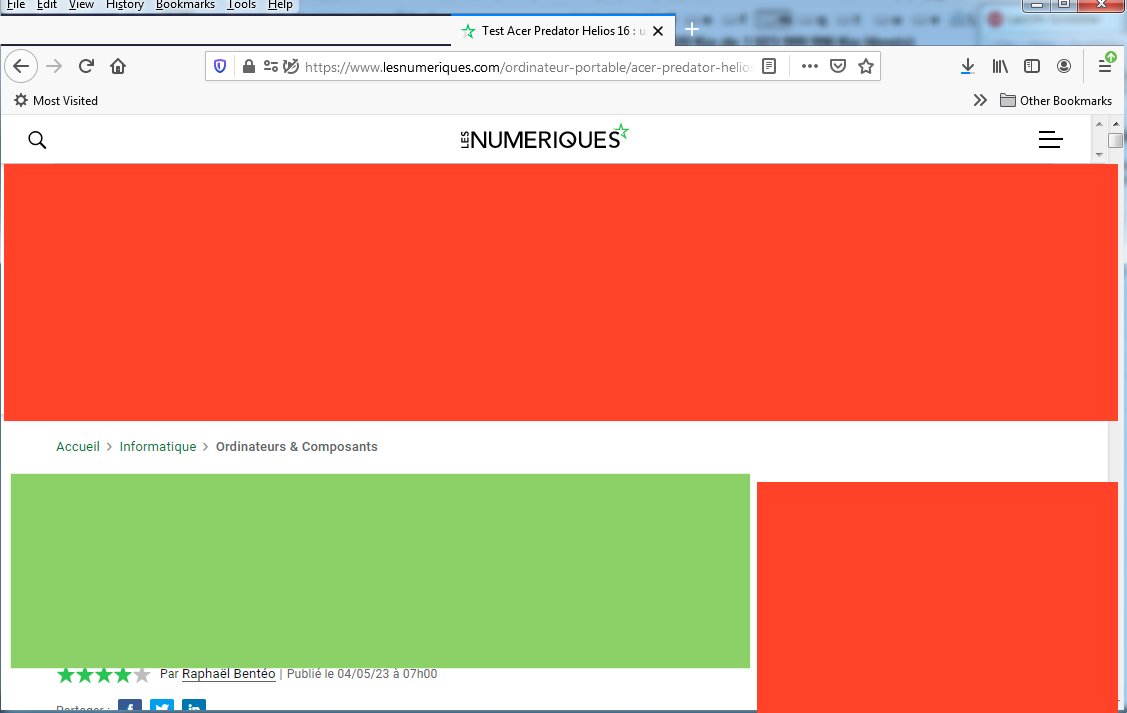Open a new tab with plus button
This screenshot has height=713, width=1127.
(x=691, y=29)
